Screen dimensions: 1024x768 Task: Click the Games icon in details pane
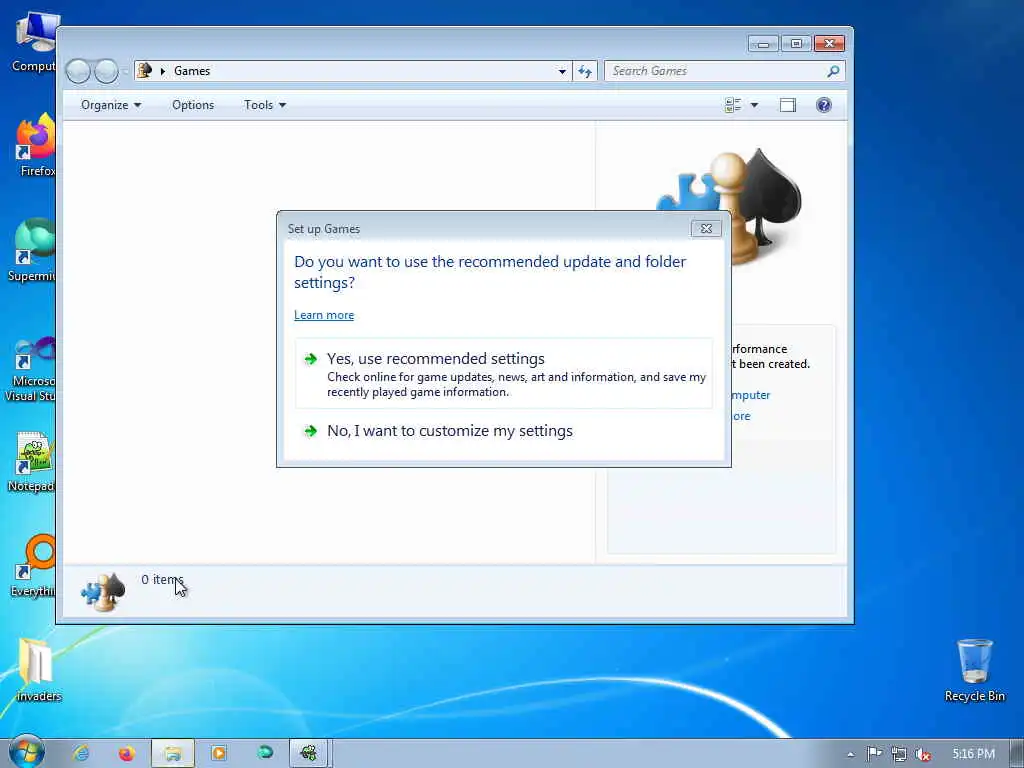pyautogui.click(x=103, y=592)
